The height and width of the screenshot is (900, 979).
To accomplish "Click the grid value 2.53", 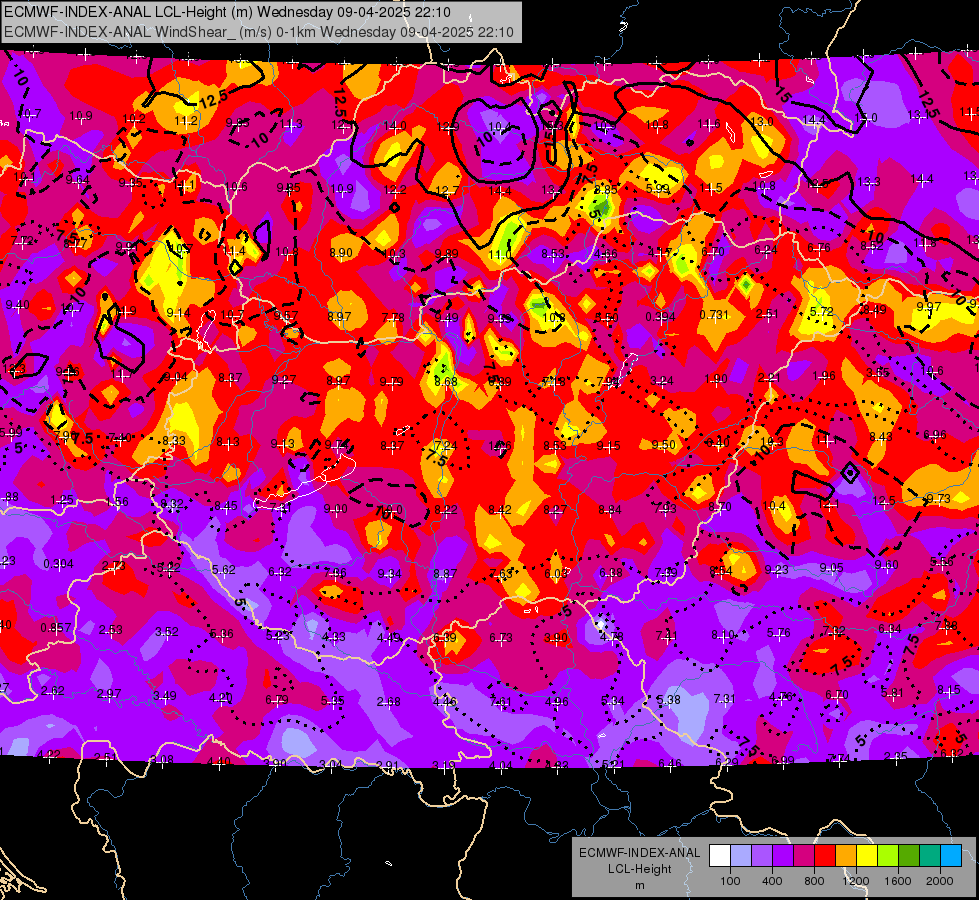I will tap(111, 630).
